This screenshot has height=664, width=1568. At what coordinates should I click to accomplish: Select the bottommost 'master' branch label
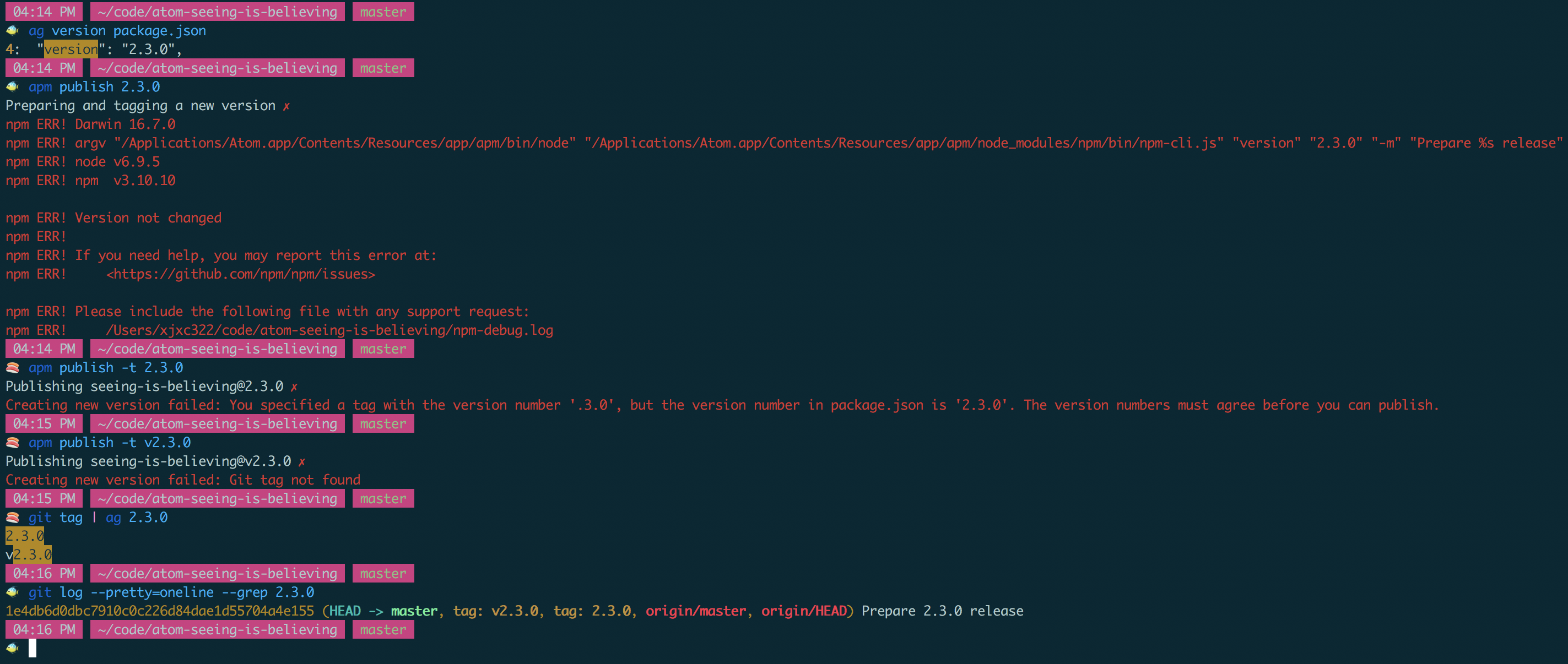pos(383,630)
